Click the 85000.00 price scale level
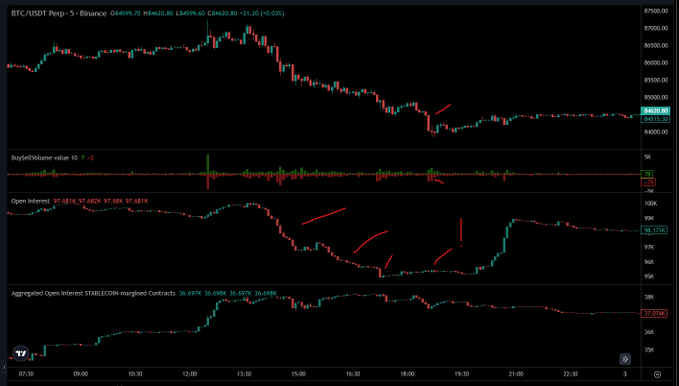The image size is (679, 386). 656,97
